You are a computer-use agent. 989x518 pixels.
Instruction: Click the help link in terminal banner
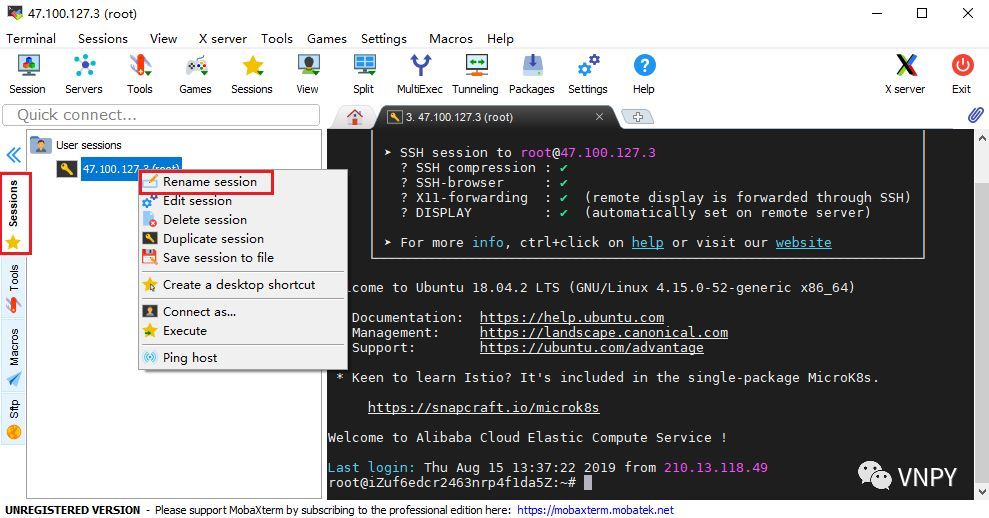click(647, 242)
